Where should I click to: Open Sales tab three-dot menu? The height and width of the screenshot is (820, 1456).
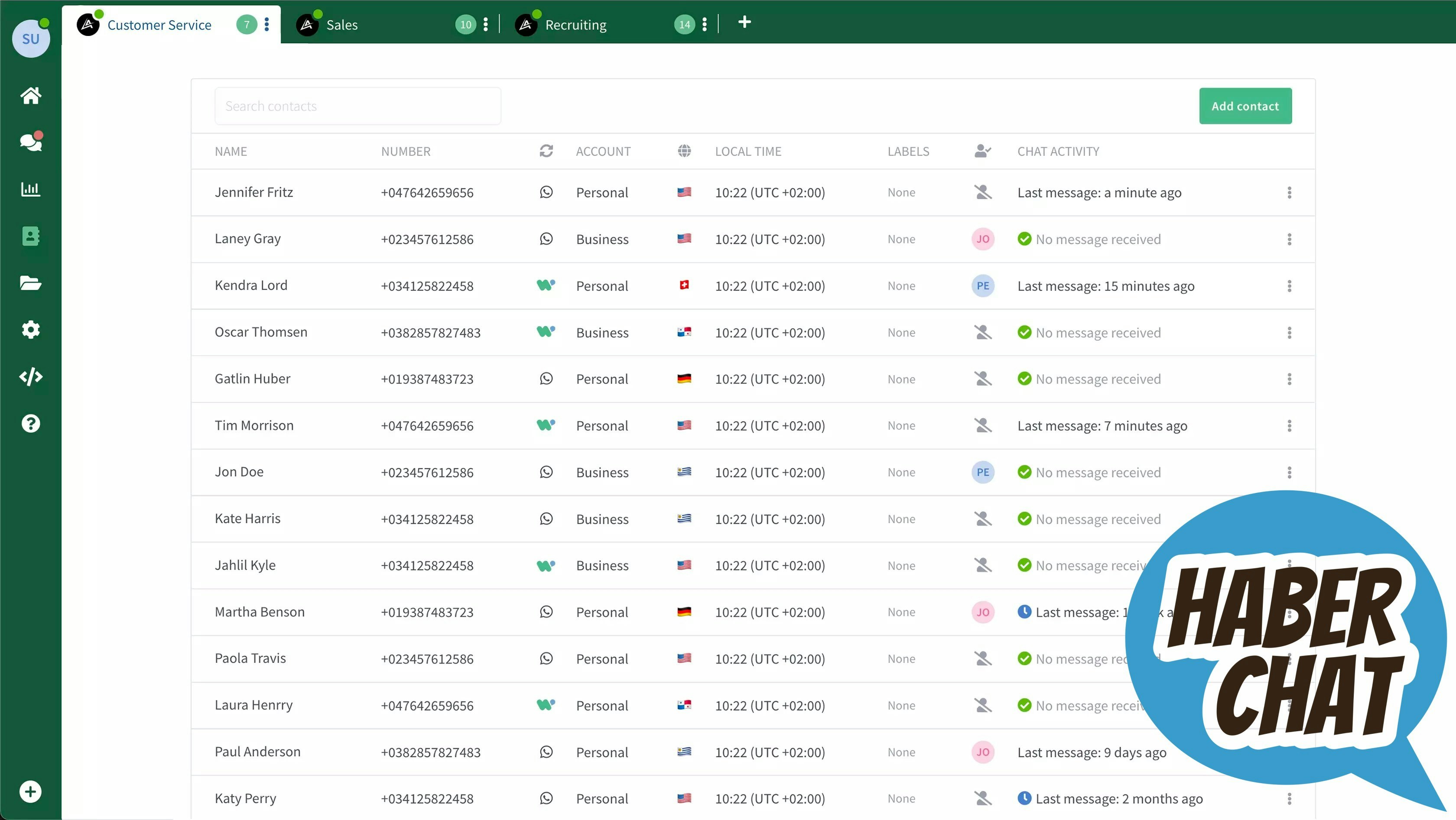point(485,24)
